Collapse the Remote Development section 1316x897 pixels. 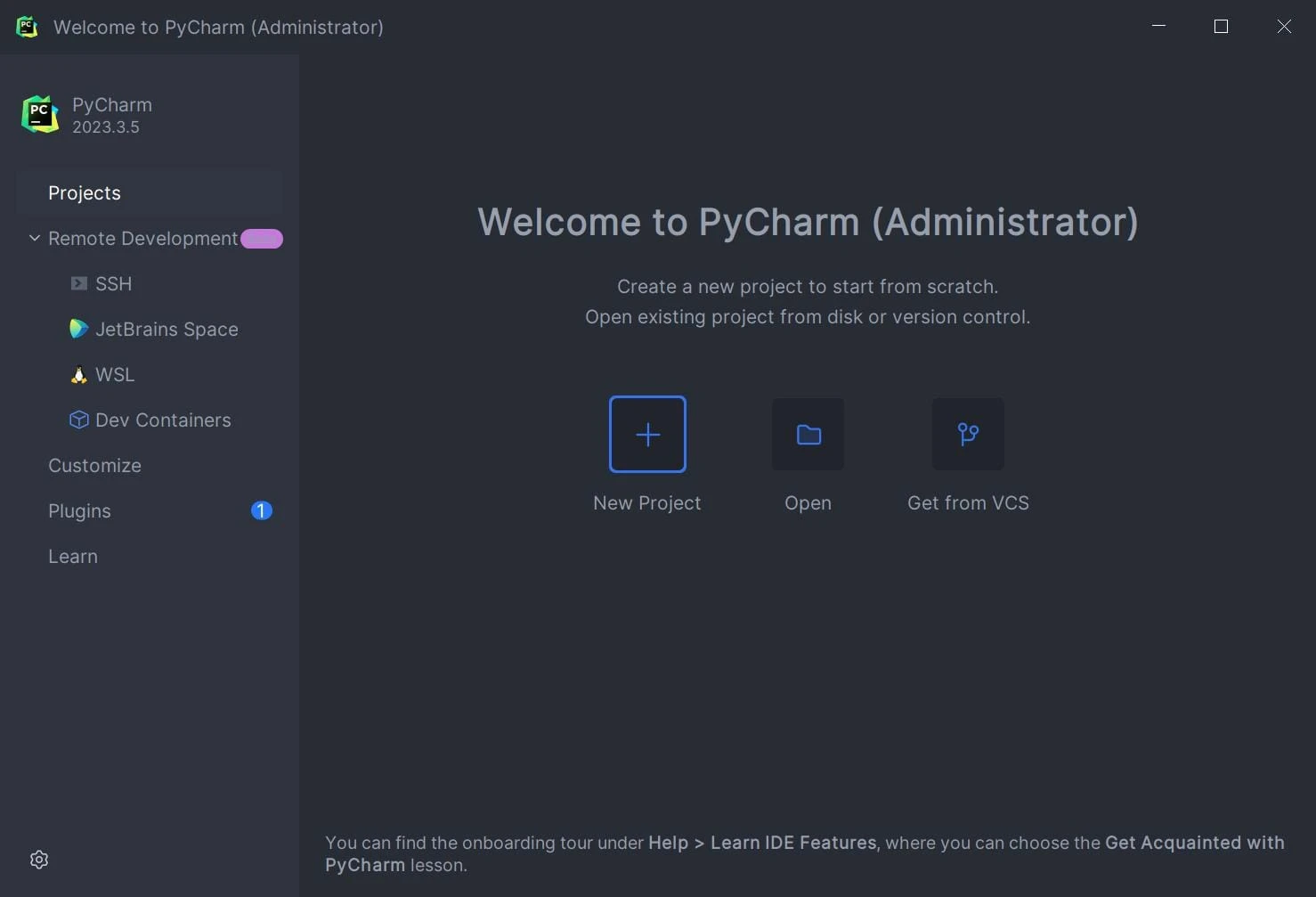pos(34,238)
